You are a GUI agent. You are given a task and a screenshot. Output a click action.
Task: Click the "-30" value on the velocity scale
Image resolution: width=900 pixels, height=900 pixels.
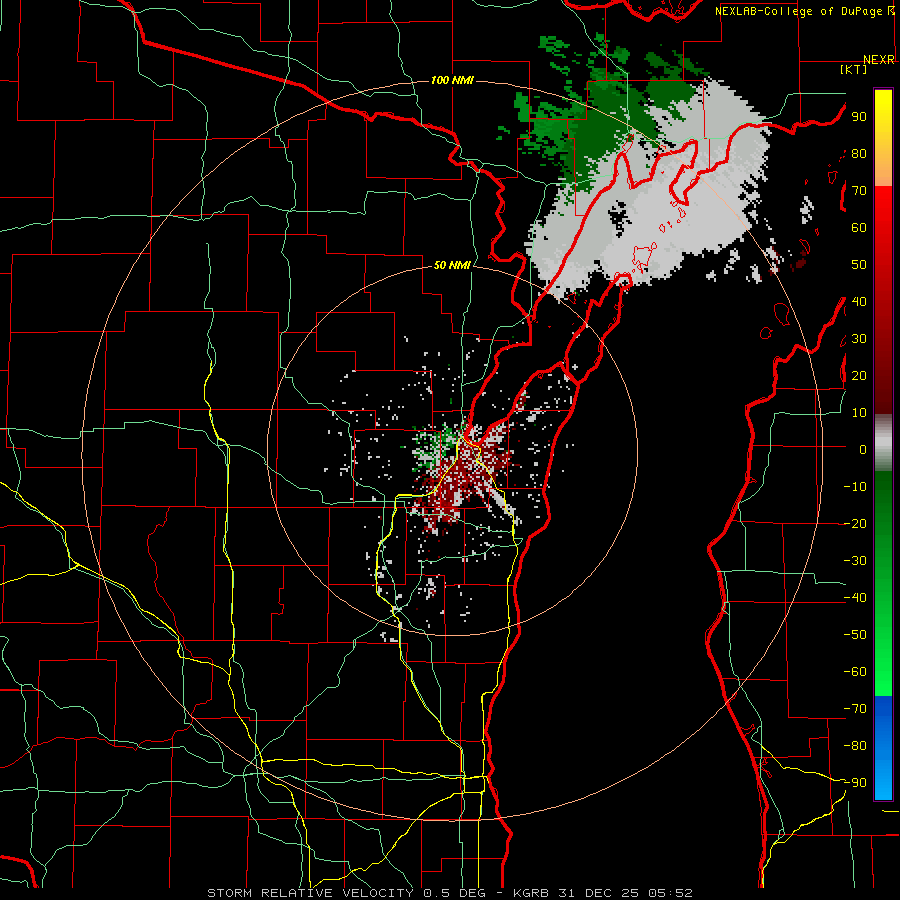[855, 561]
